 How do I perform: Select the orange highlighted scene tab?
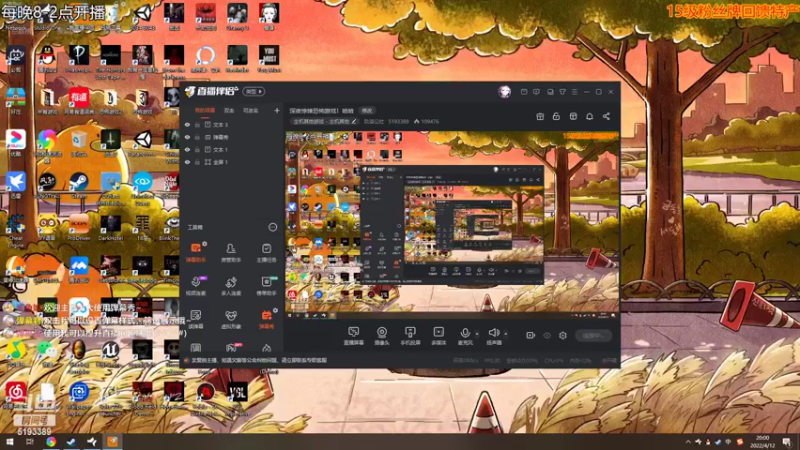[x=205, y=110]
